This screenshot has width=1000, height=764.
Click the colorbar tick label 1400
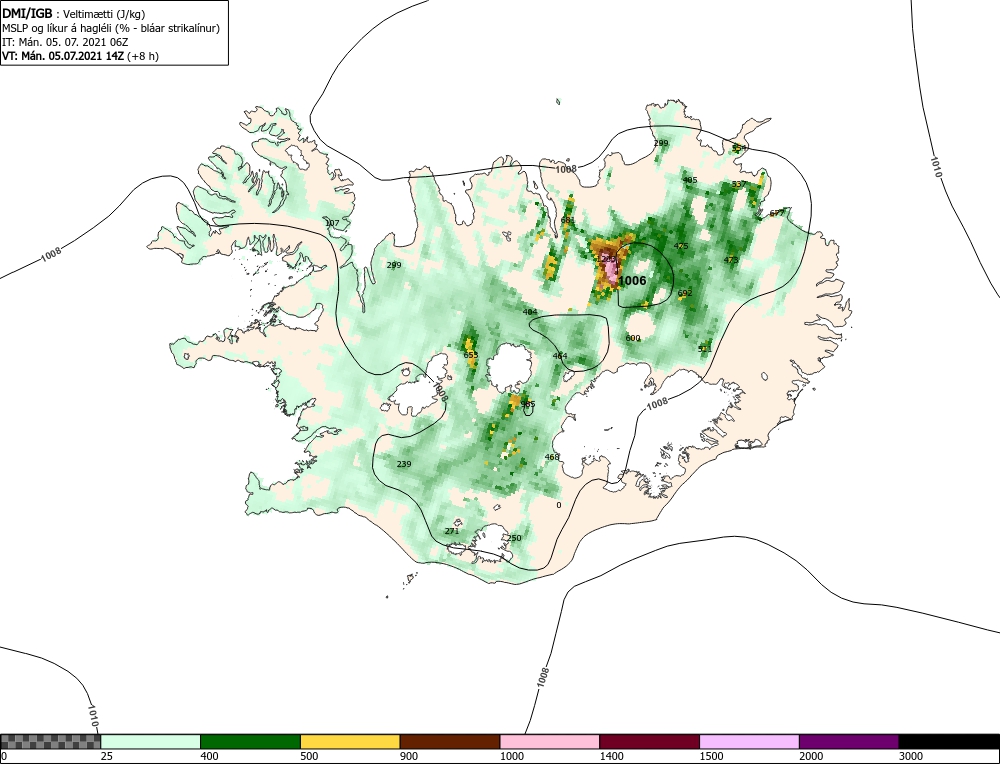(611, 756)
